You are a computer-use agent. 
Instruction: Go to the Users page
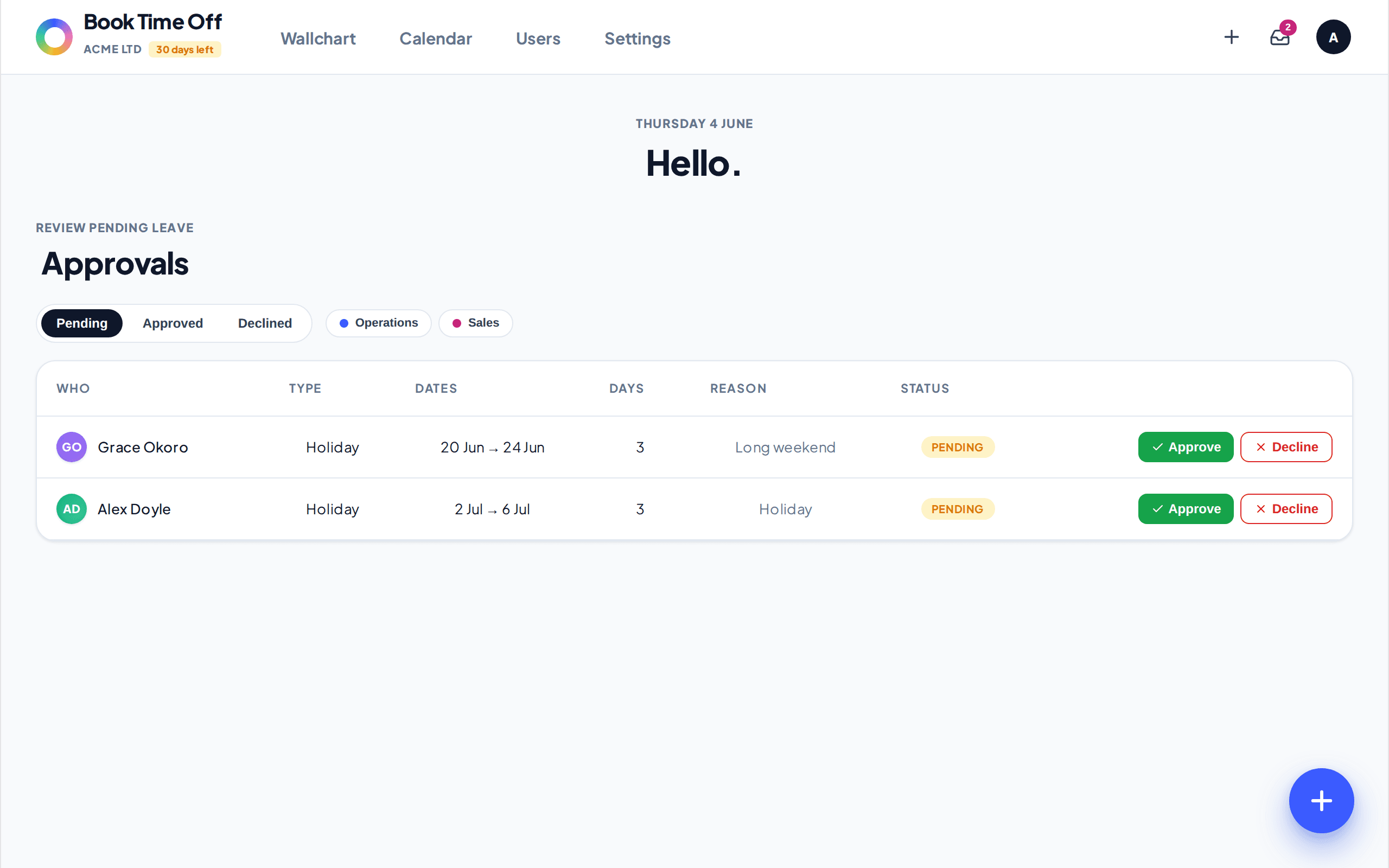pyautogui.click(x=538, y=39)
